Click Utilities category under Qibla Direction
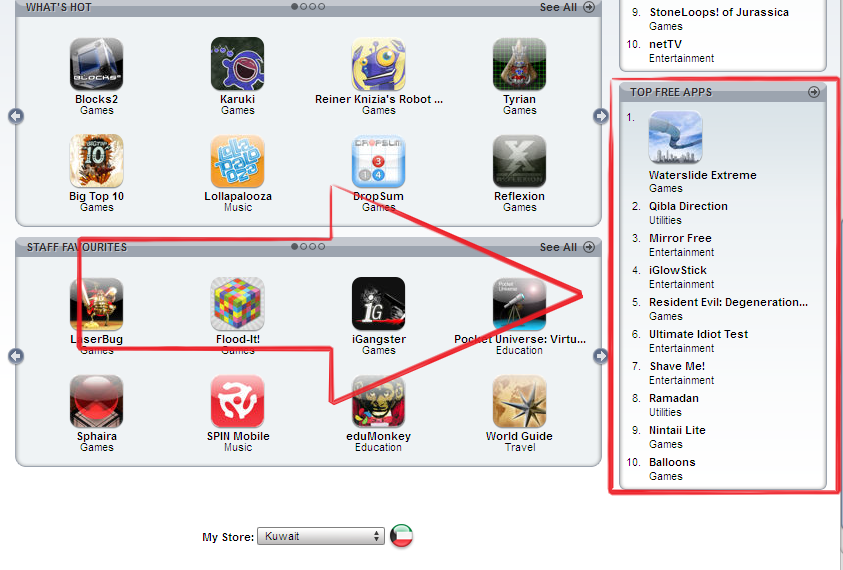The height and width of the screenshot is (570, 843). click(x=665, y=220)
